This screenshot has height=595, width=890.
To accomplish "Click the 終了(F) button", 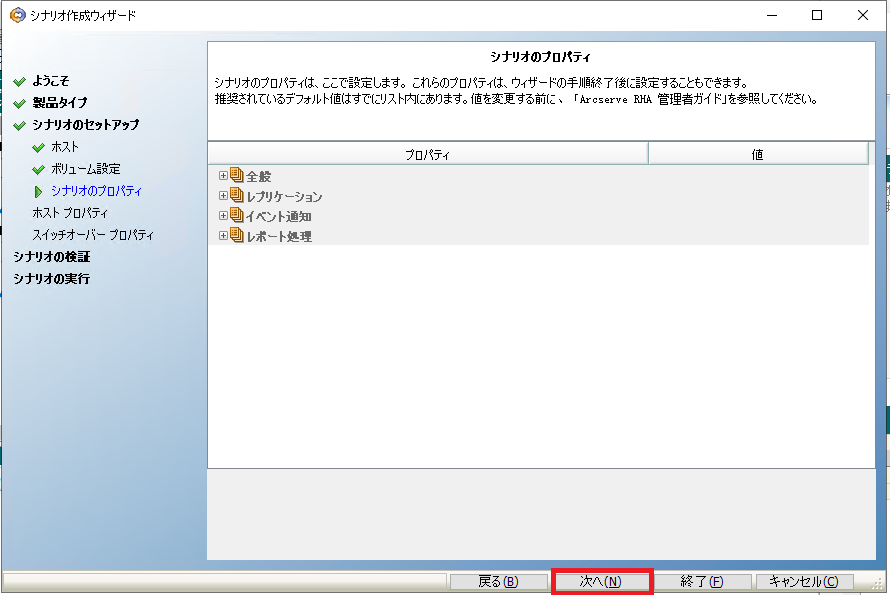I will [x=702, y=581].
